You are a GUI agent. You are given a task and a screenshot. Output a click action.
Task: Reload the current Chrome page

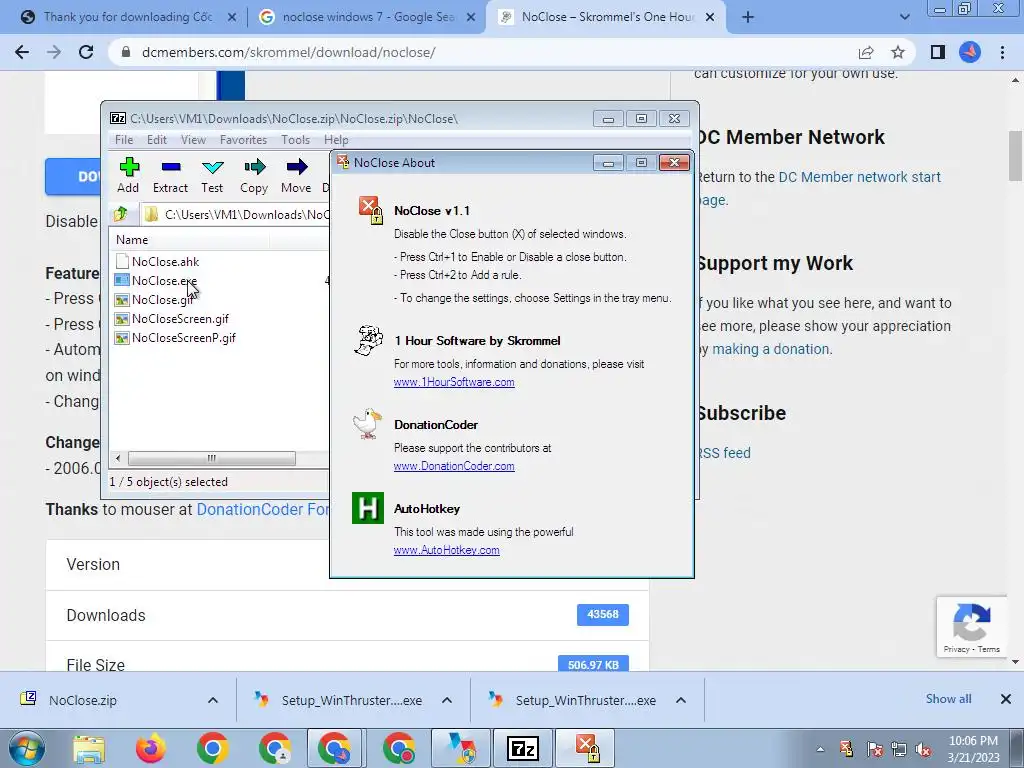coord(86,52)
